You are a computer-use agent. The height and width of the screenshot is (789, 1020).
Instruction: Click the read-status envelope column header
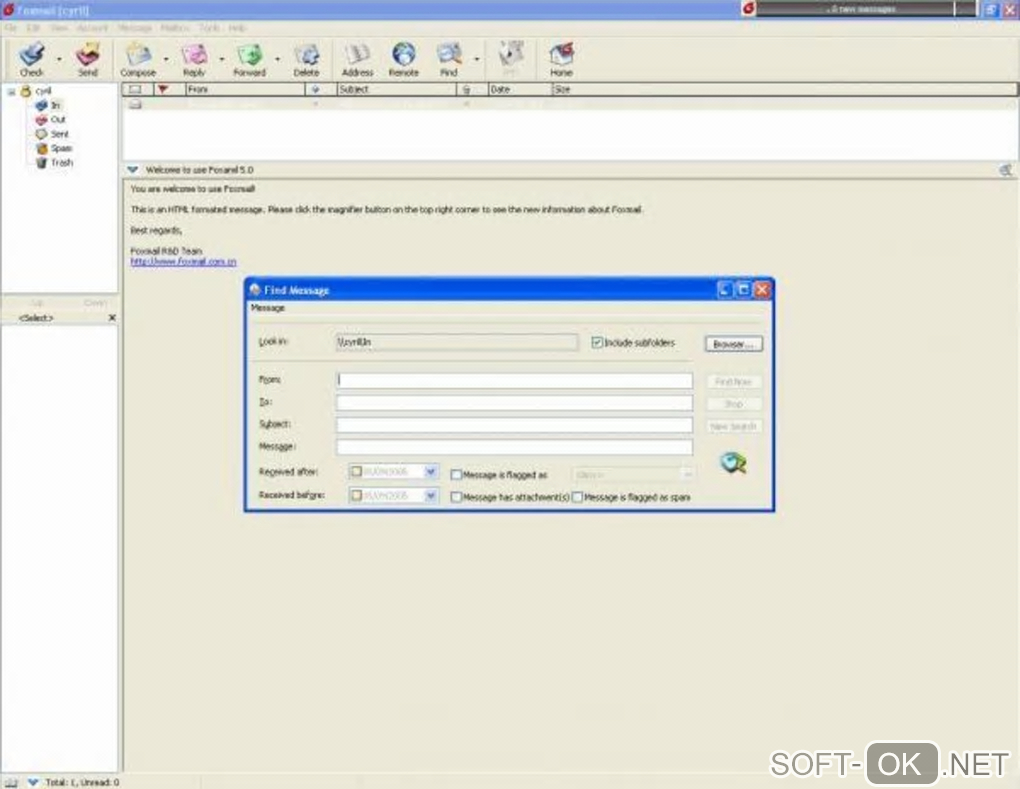[135, 89]
